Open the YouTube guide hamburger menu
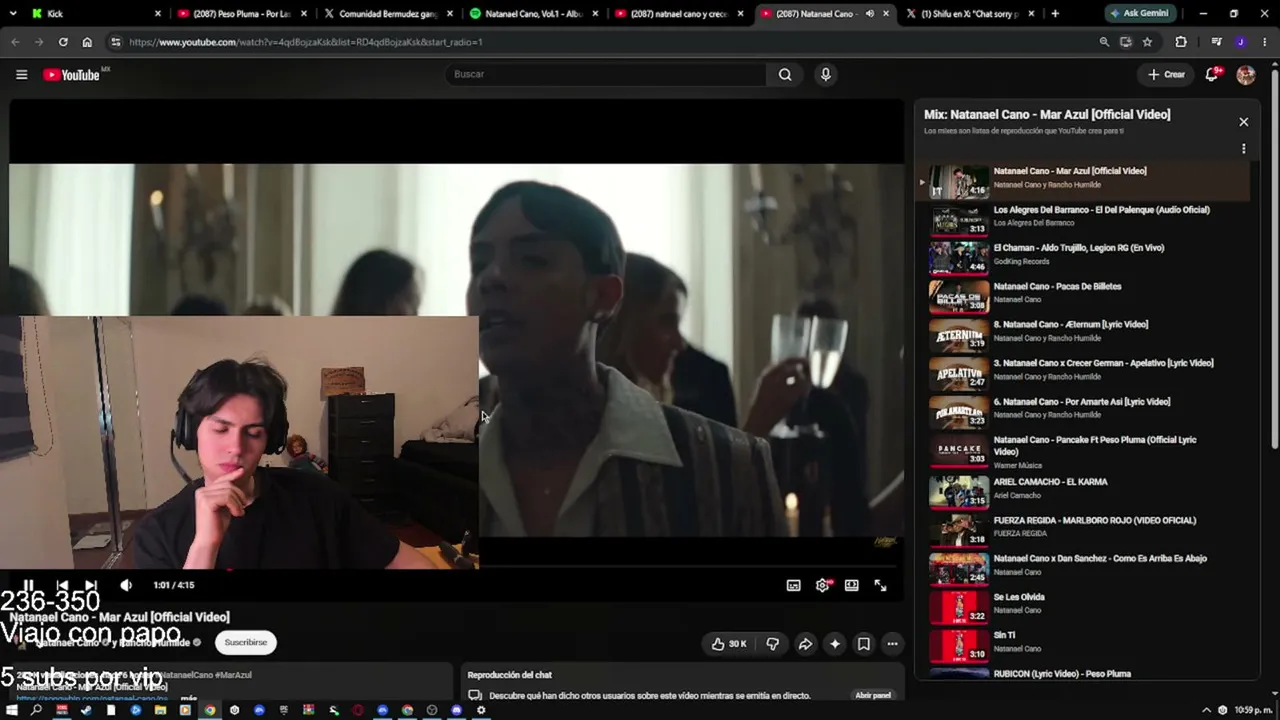 click(x=21, y=74)
